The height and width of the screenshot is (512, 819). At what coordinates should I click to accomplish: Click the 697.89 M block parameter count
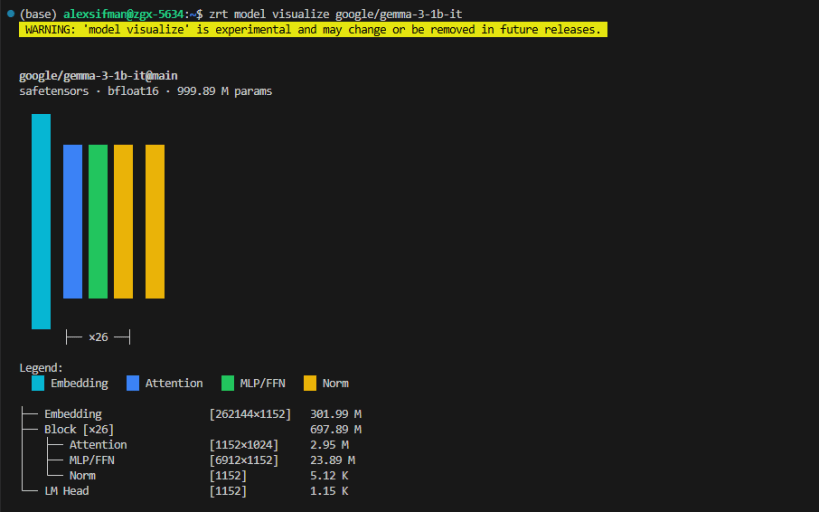(x=335, y=429)
